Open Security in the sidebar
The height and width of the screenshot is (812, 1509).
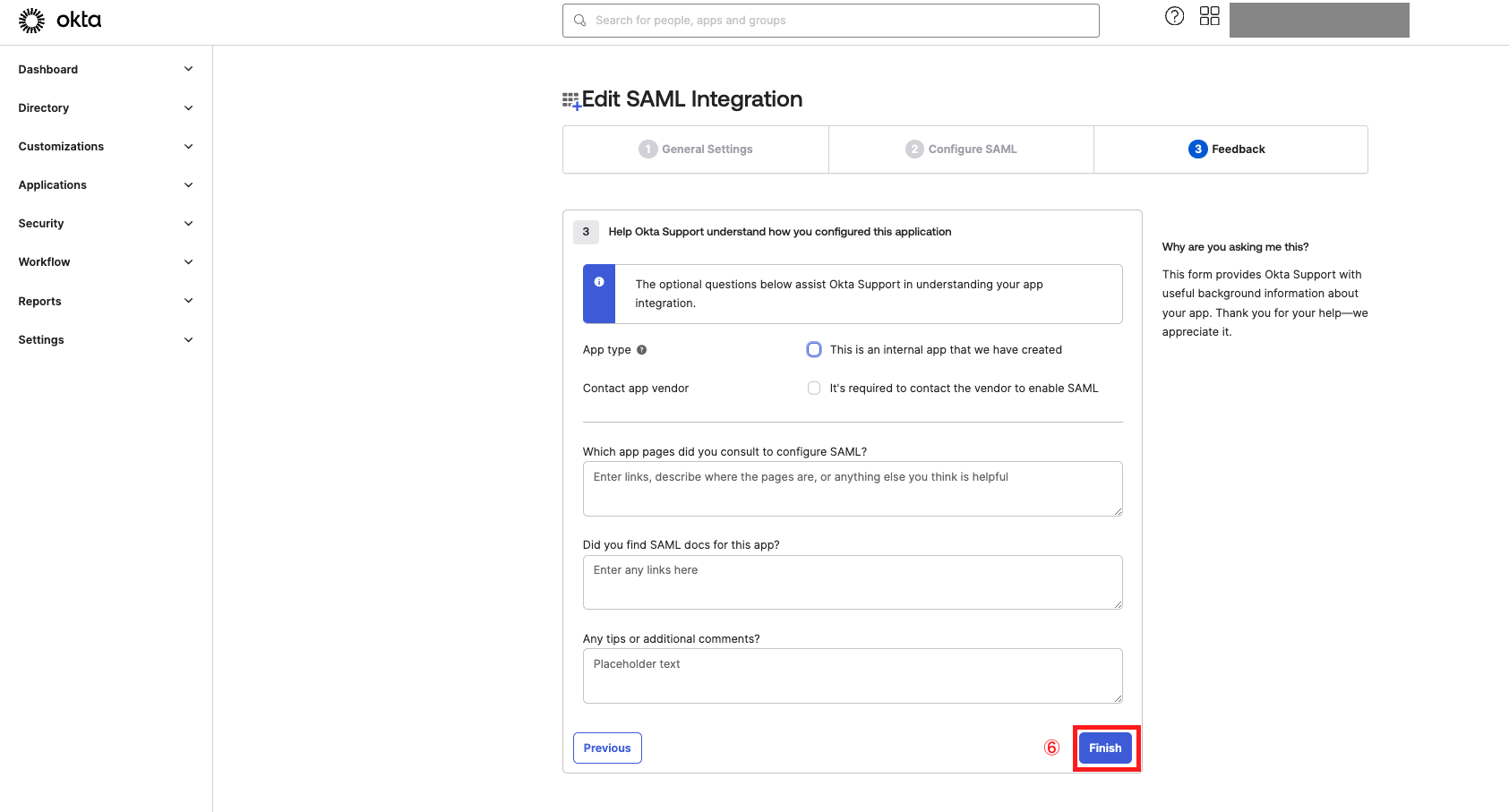(41, 224)
